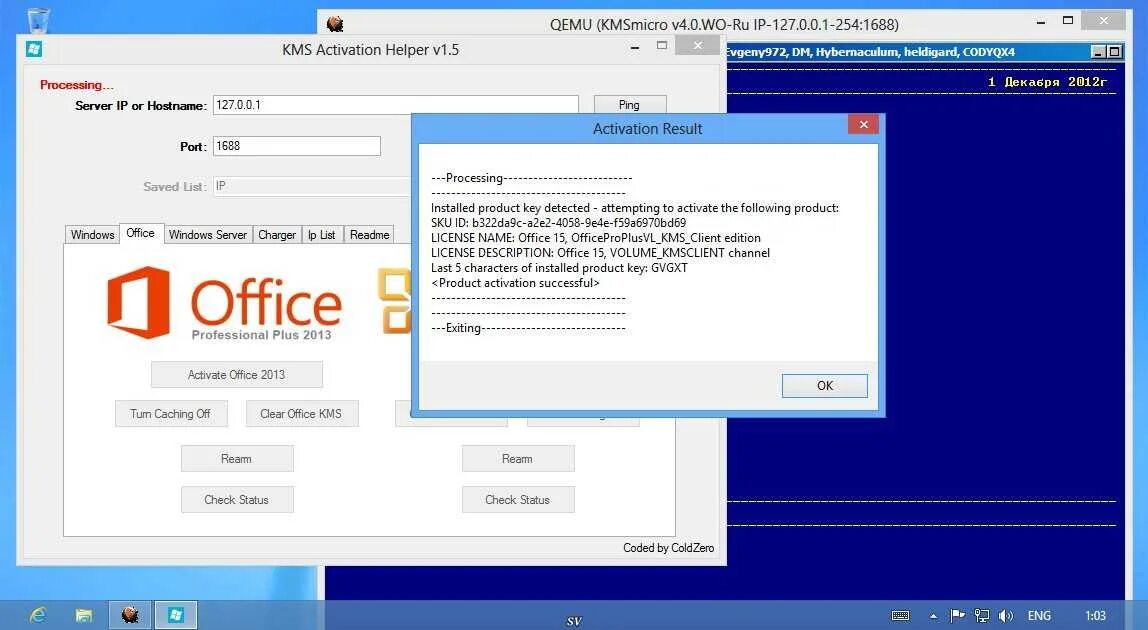Open the volume speaker icon

(x=1006, y=615)
